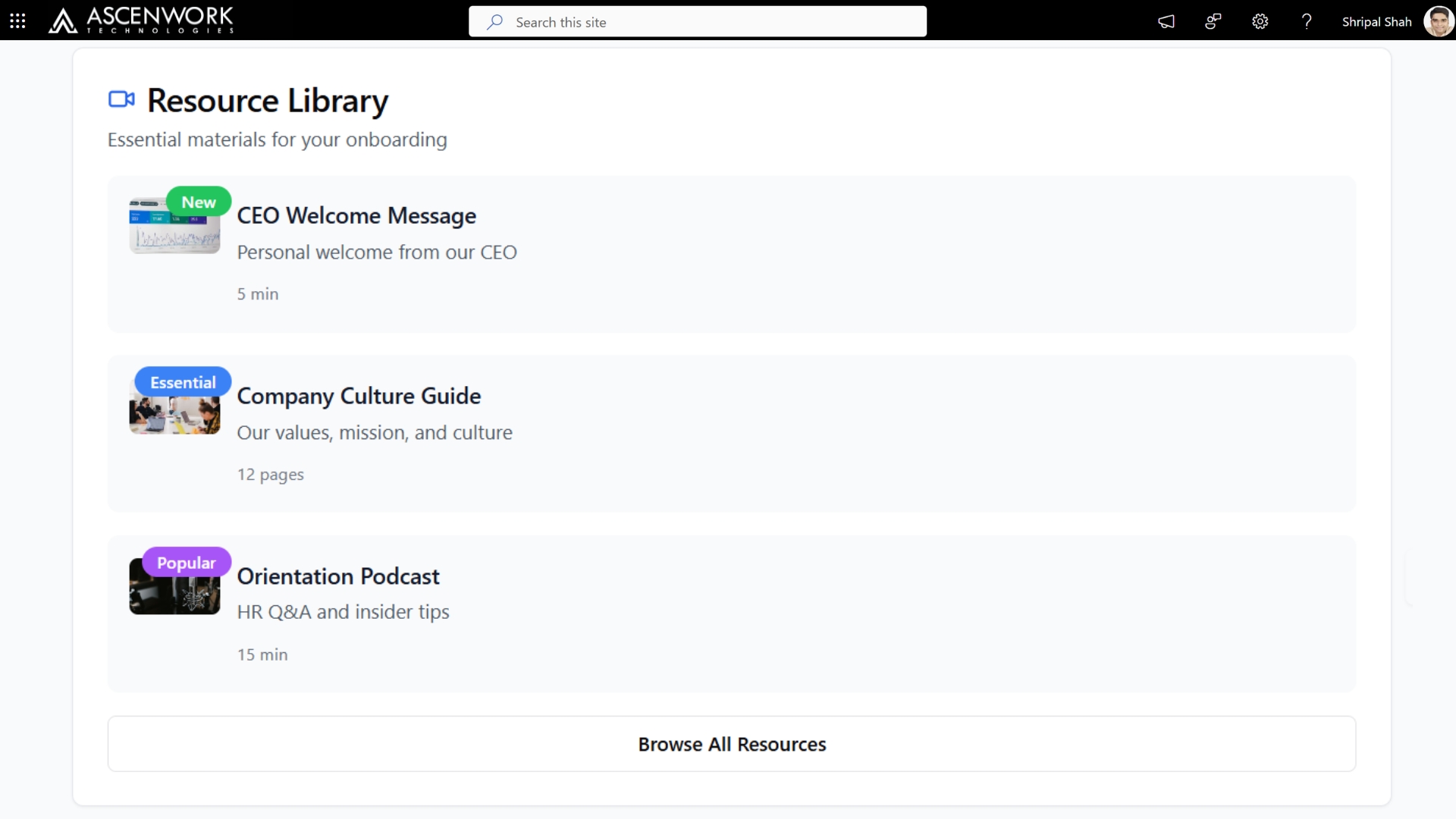Screen dimensions: 1456x819
Task: Click the CEO Welcome Message title
Action: click(x=356, y=216)
